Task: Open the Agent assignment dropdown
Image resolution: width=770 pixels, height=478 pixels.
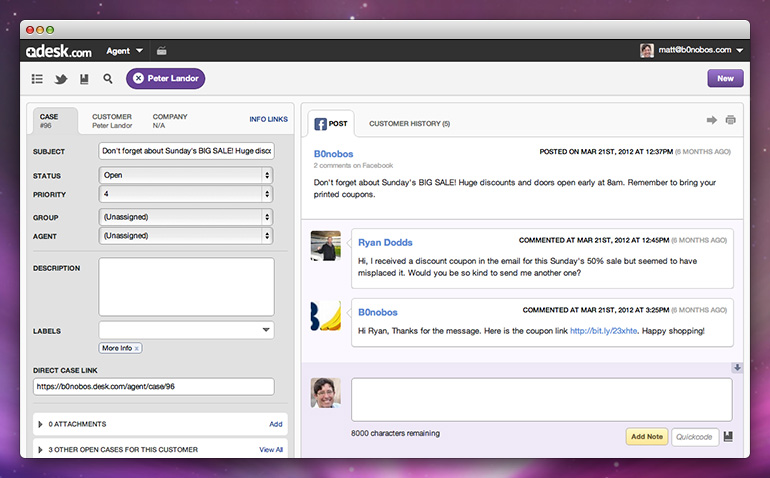Action: pyautogui.click(x=186, y=236)
